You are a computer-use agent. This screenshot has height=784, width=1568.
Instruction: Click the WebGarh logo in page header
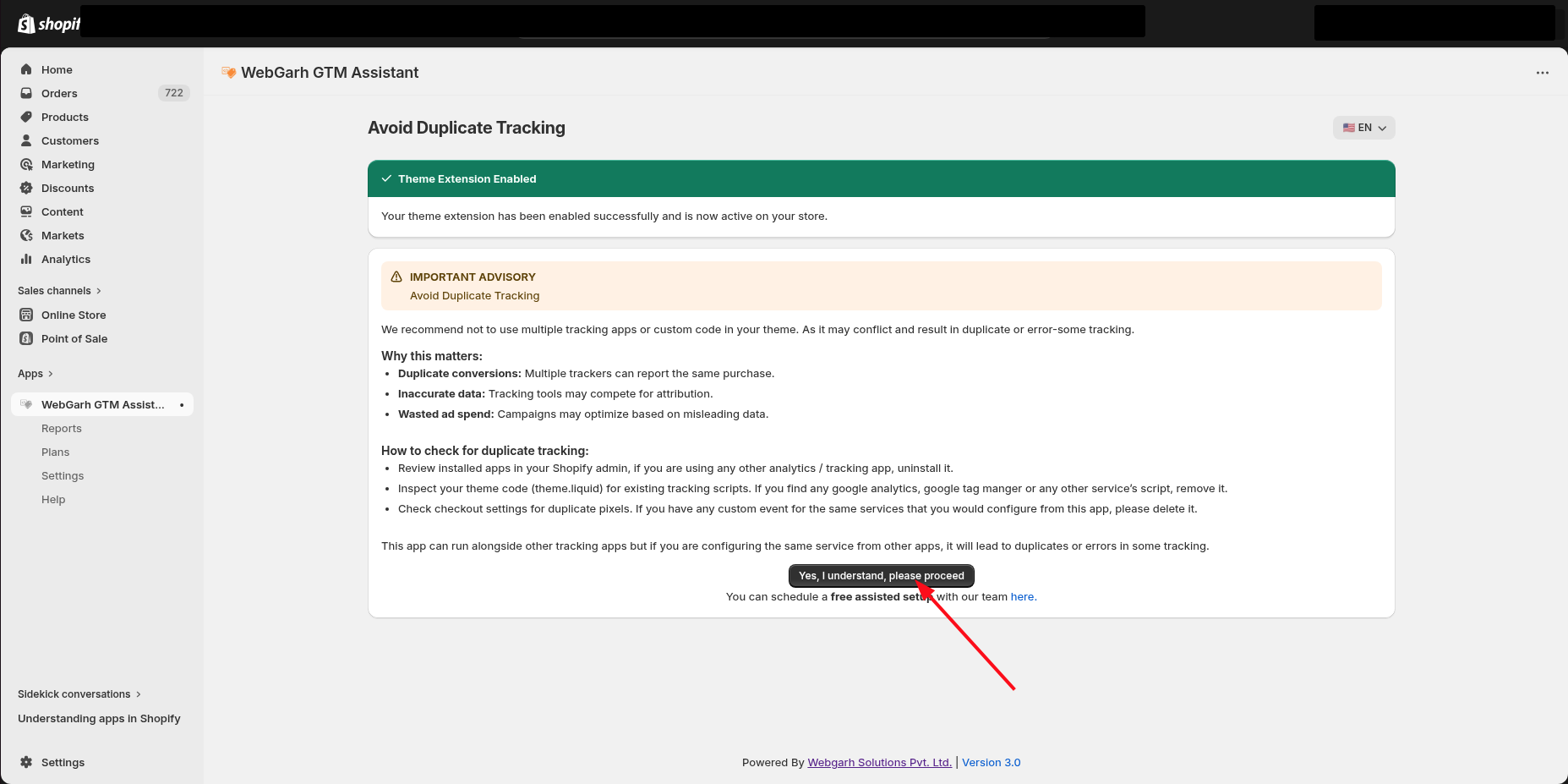pyautogui.click(x=228, y=73)
